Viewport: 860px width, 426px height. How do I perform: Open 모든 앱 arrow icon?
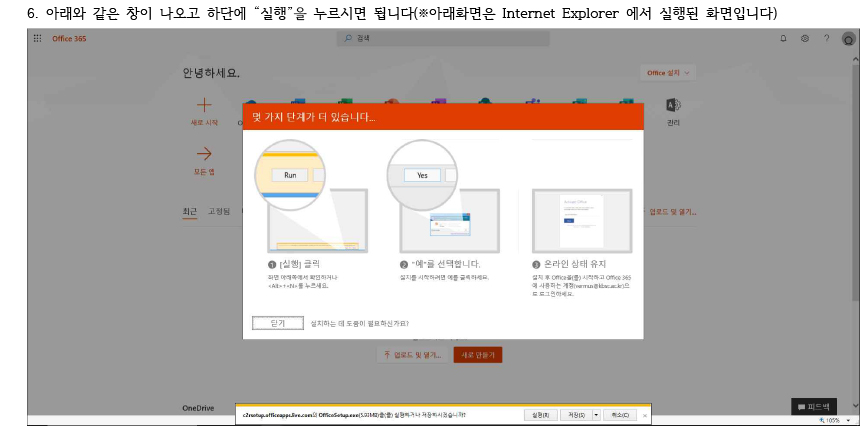point(204,154)
